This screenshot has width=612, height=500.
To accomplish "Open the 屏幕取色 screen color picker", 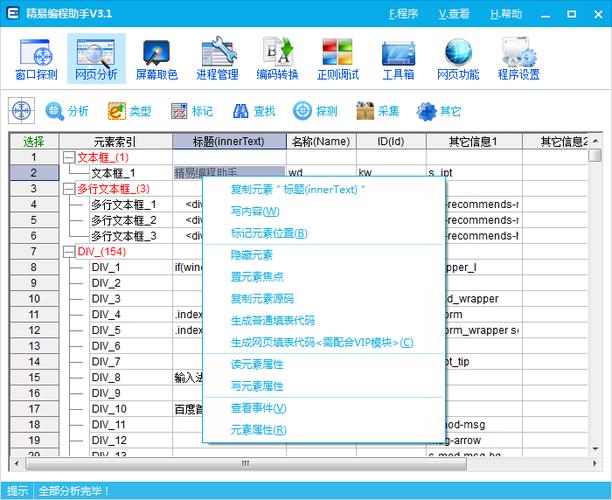I will coord(157,59).
